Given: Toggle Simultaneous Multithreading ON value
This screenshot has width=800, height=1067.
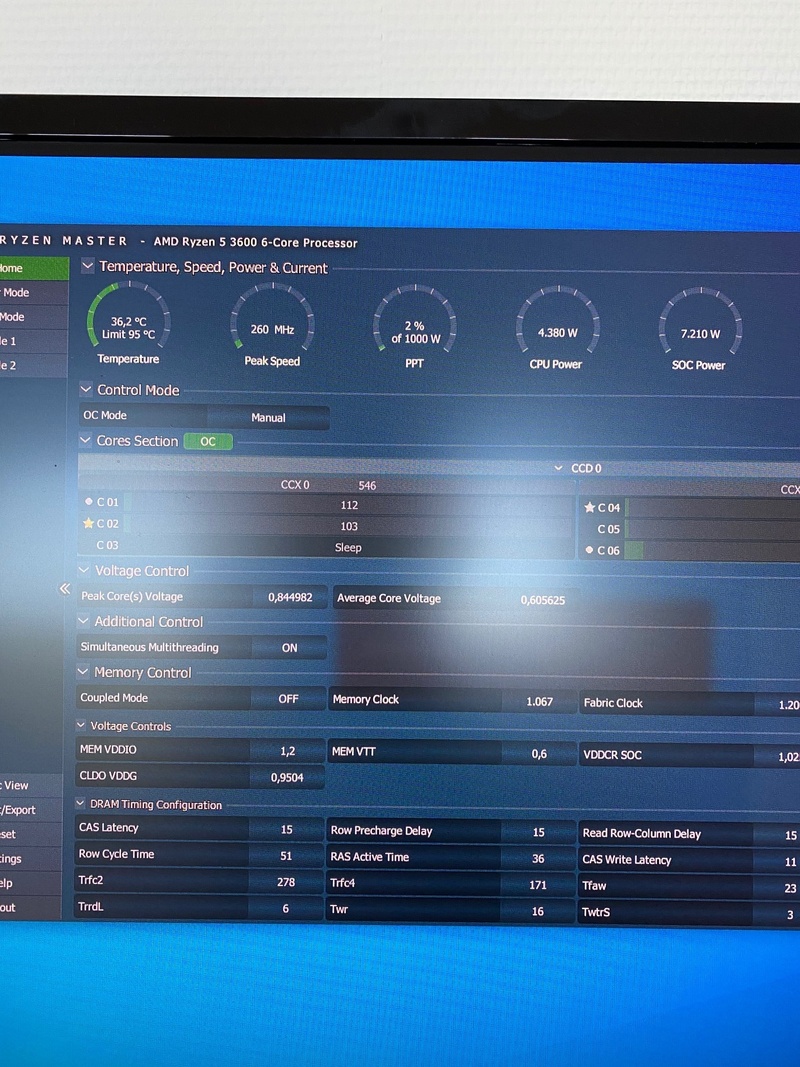Looking at the screenshot, I should (x=289, y=648).
